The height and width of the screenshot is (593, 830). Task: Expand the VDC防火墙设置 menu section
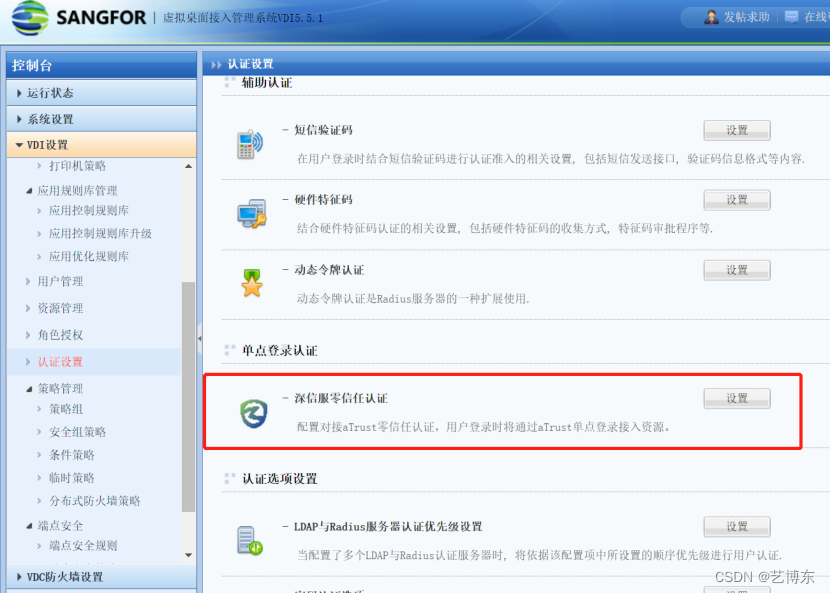pyautogui.click(x=102, y=577)
